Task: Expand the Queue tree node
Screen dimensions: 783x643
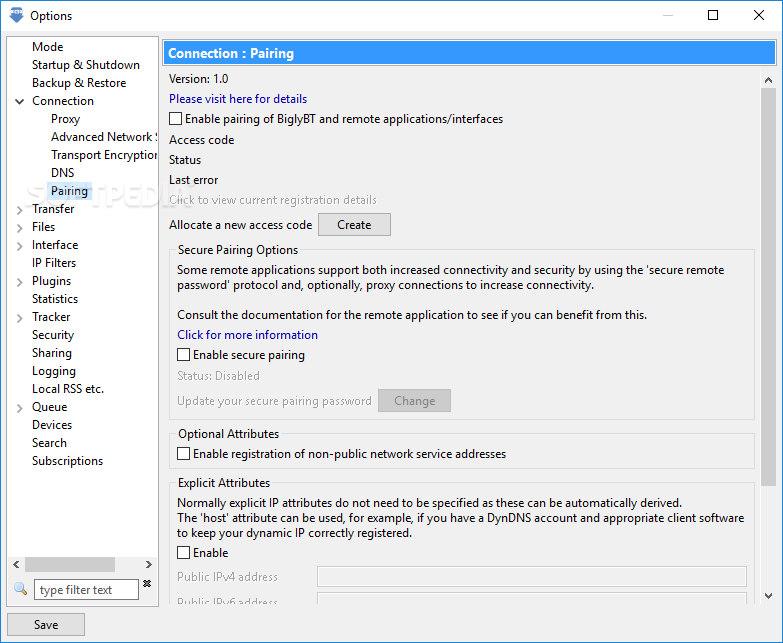Action: click(x=19, y=408)
